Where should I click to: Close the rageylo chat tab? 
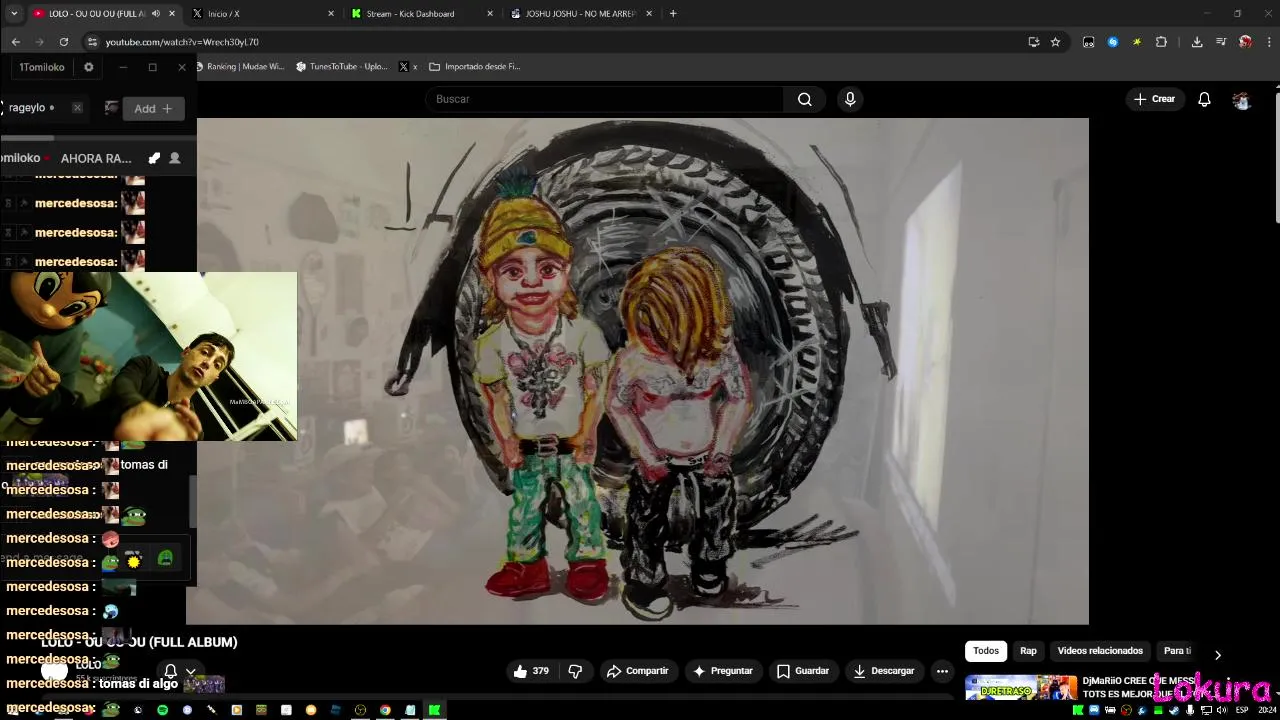click(x=77, y=108)
